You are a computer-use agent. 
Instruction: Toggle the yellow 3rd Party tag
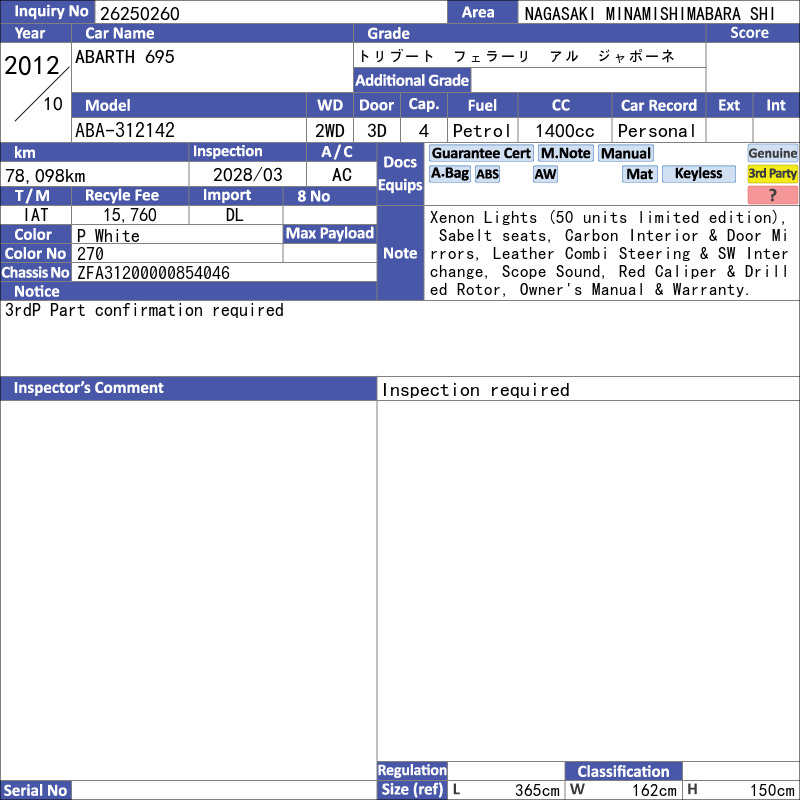772,173
